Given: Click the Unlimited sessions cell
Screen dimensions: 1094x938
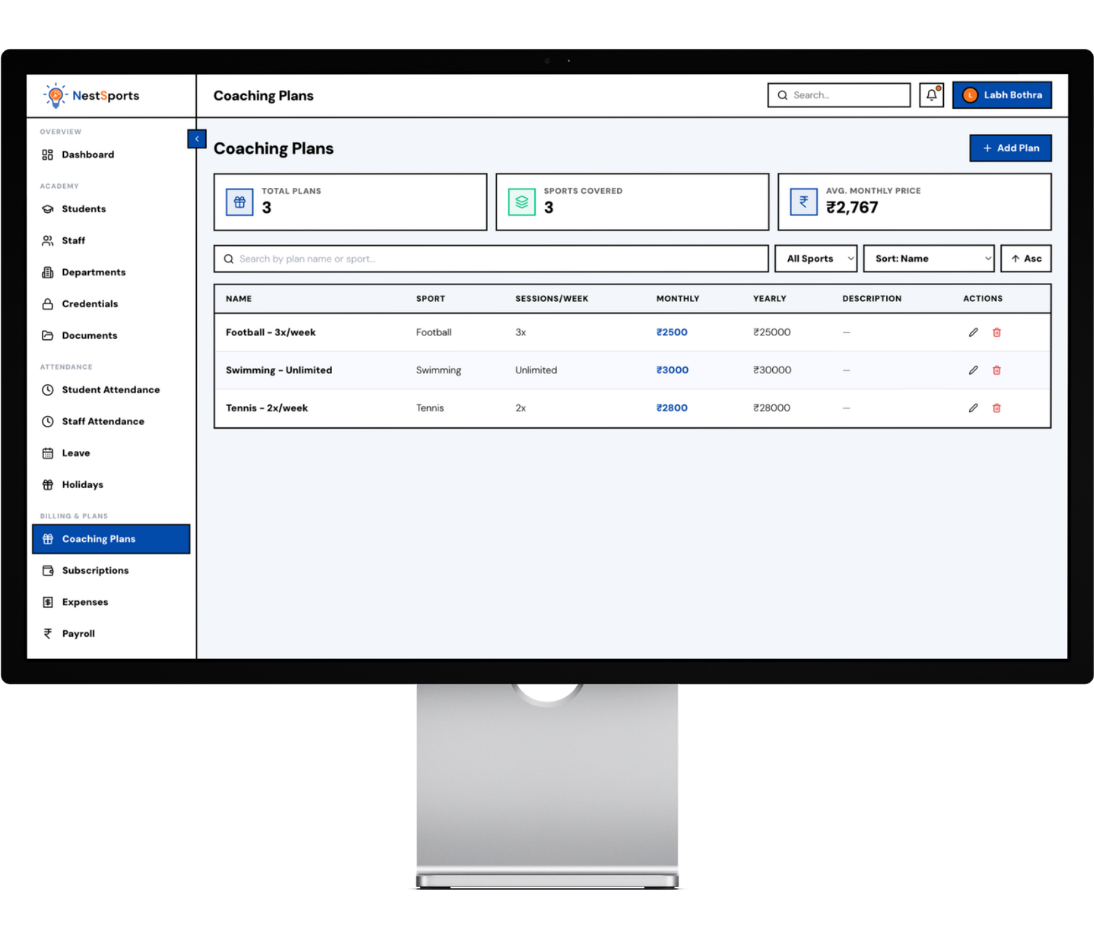Looking at the screenshot, I should (x=536, y=370).
